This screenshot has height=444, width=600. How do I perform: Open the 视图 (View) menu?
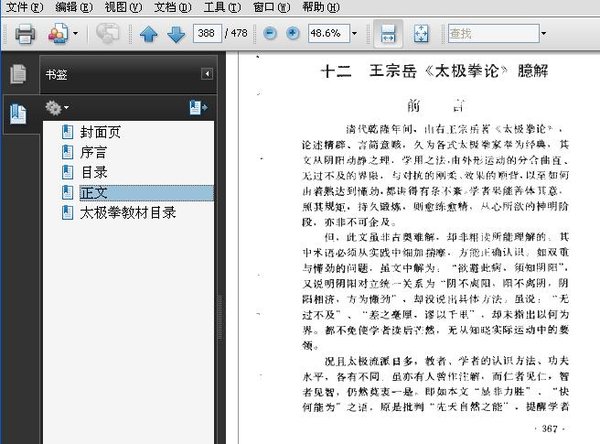pyautogui.click(x=123, y=7)
